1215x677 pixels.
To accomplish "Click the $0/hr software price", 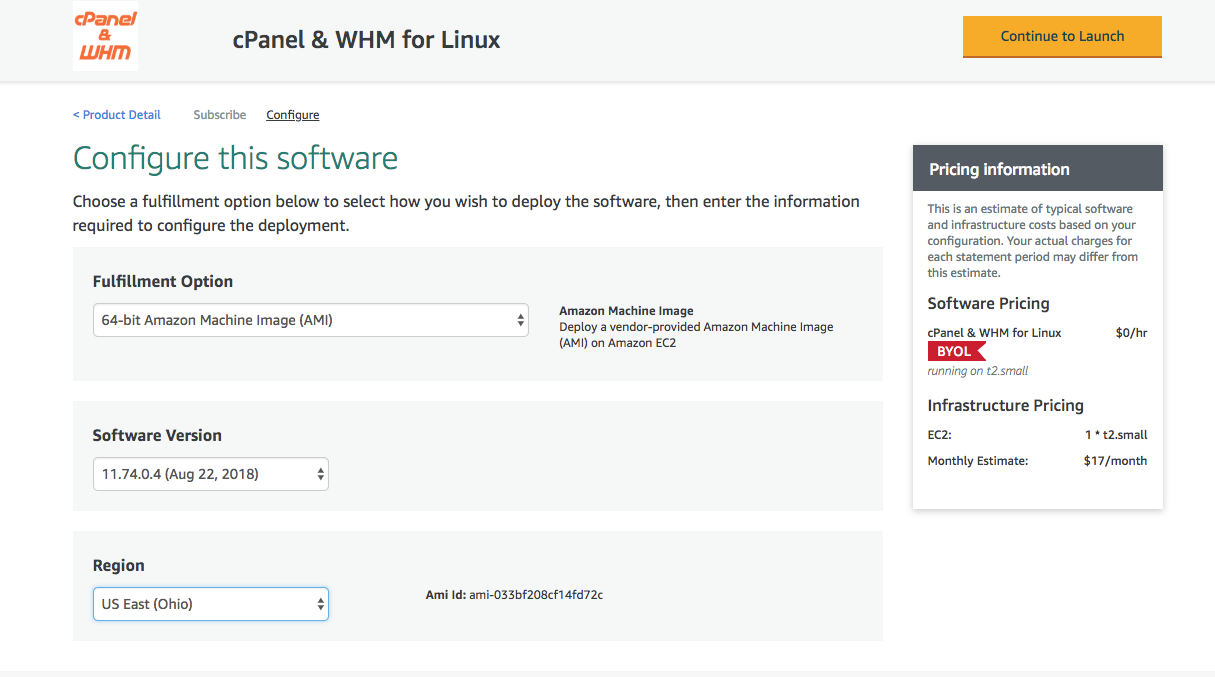I will pos(1131,332).
